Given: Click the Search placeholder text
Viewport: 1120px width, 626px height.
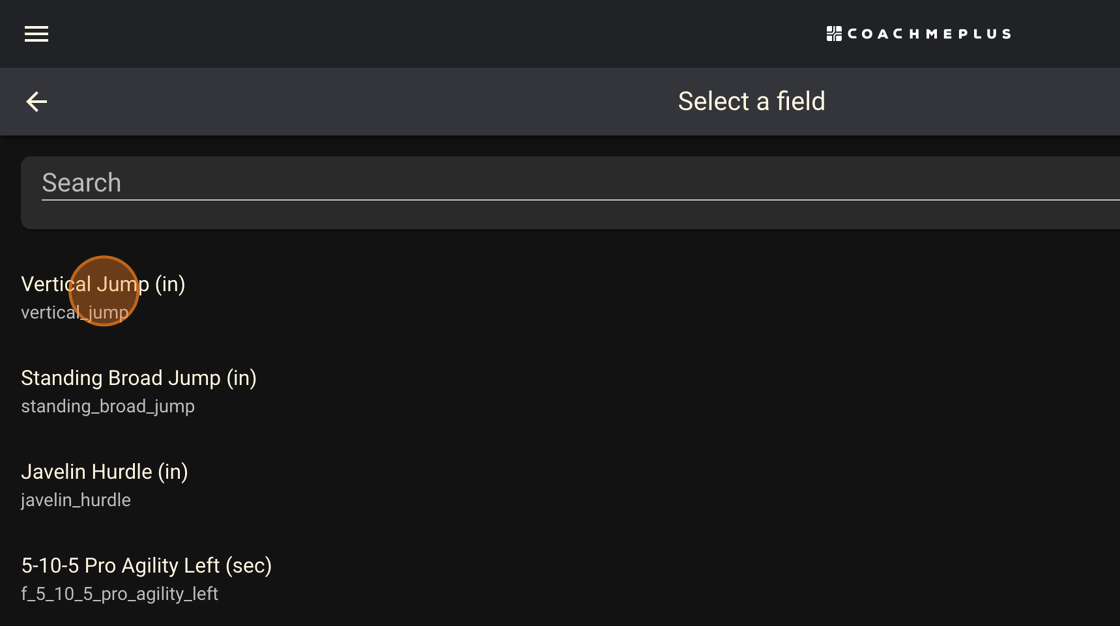Looking at the screenshot, I should coord(81,183).
